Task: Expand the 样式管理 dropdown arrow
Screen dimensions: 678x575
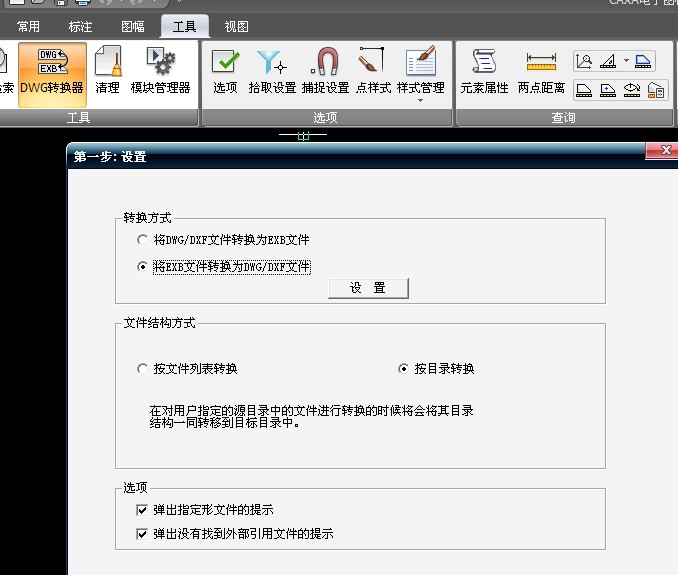Action: pos(420,101)
